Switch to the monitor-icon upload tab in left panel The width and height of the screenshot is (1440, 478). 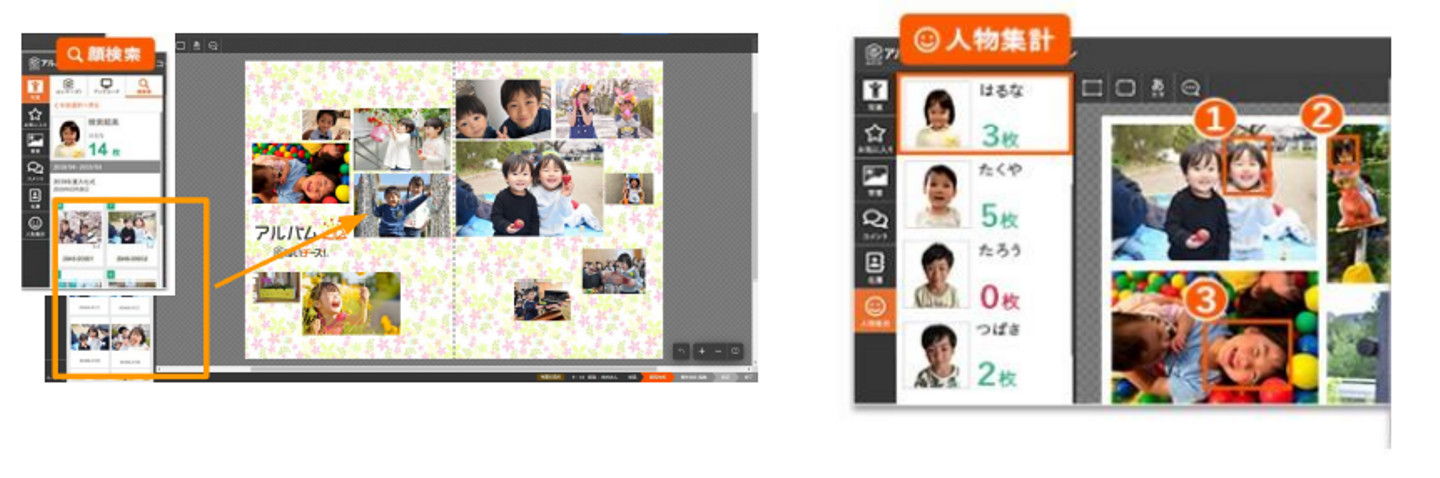tap(106, 87)
